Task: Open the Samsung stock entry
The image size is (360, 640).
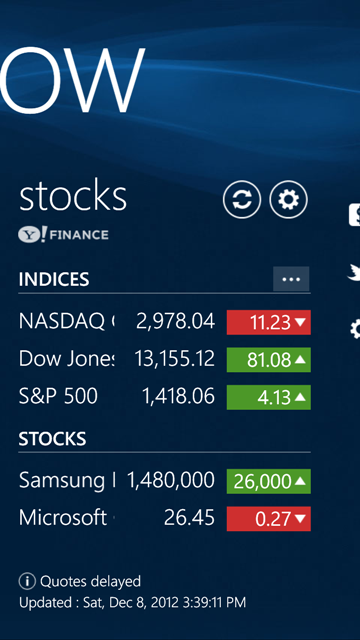Action: click(x=164, y=482)
